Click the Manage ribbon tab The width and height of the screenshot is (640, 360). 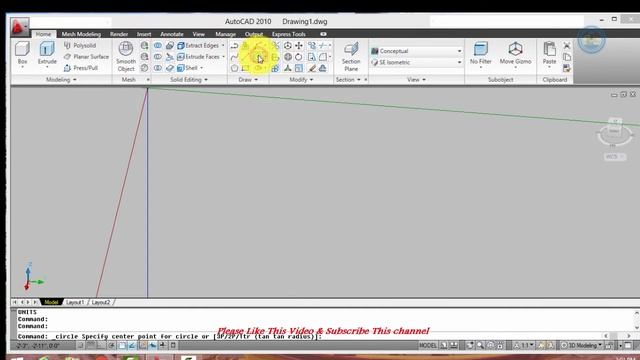(225, 34)
